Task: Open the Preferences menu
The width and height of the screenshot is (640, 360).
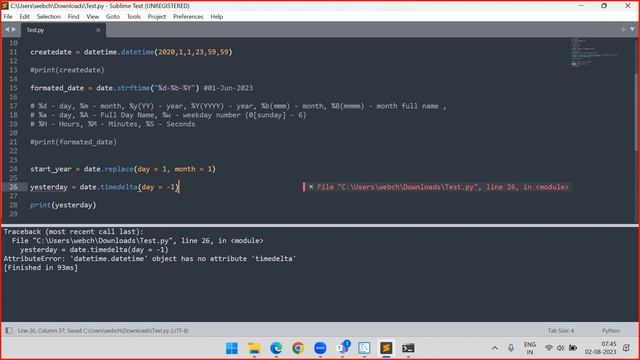Action: (x=188, y=17)
